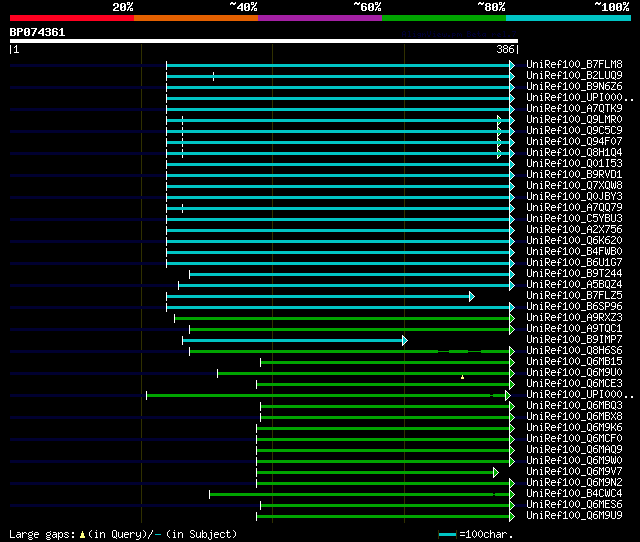Select the UniRef100_B9RVD1 label
640x542 pixels.
(574, 175)
